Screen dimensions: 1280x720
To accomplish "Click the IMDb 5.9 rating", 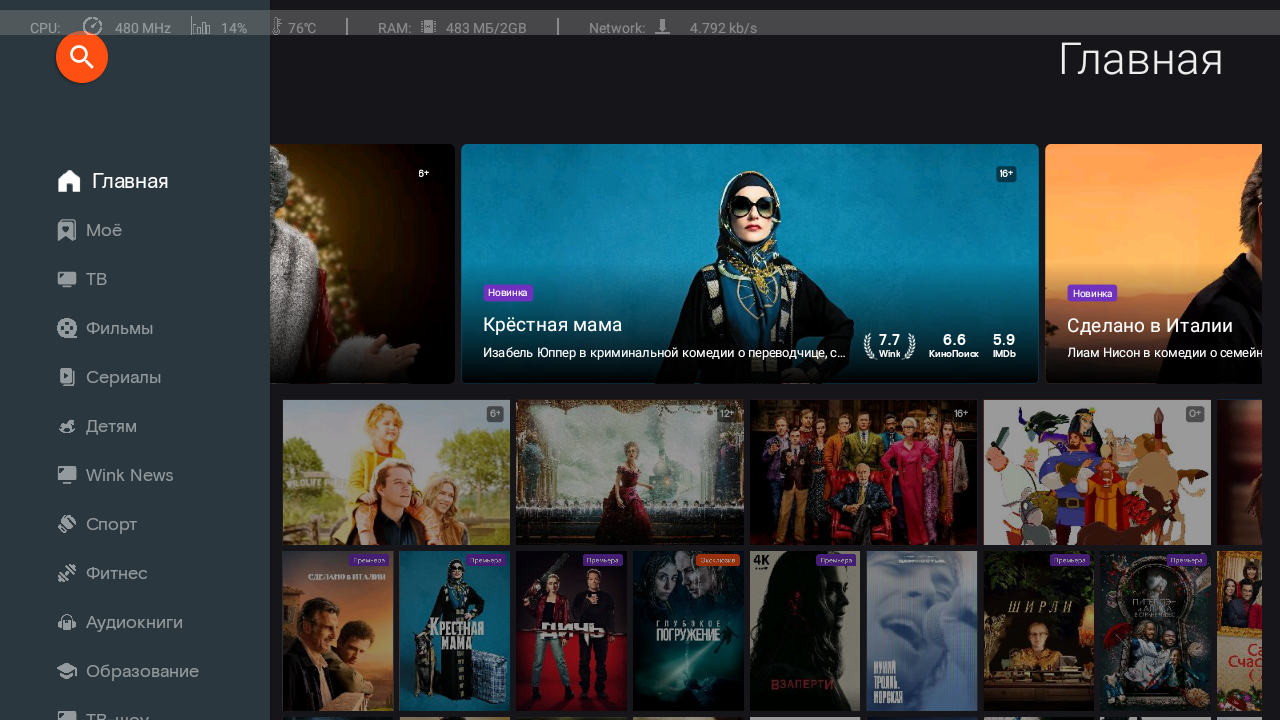I will click(x=1004, y=345).
